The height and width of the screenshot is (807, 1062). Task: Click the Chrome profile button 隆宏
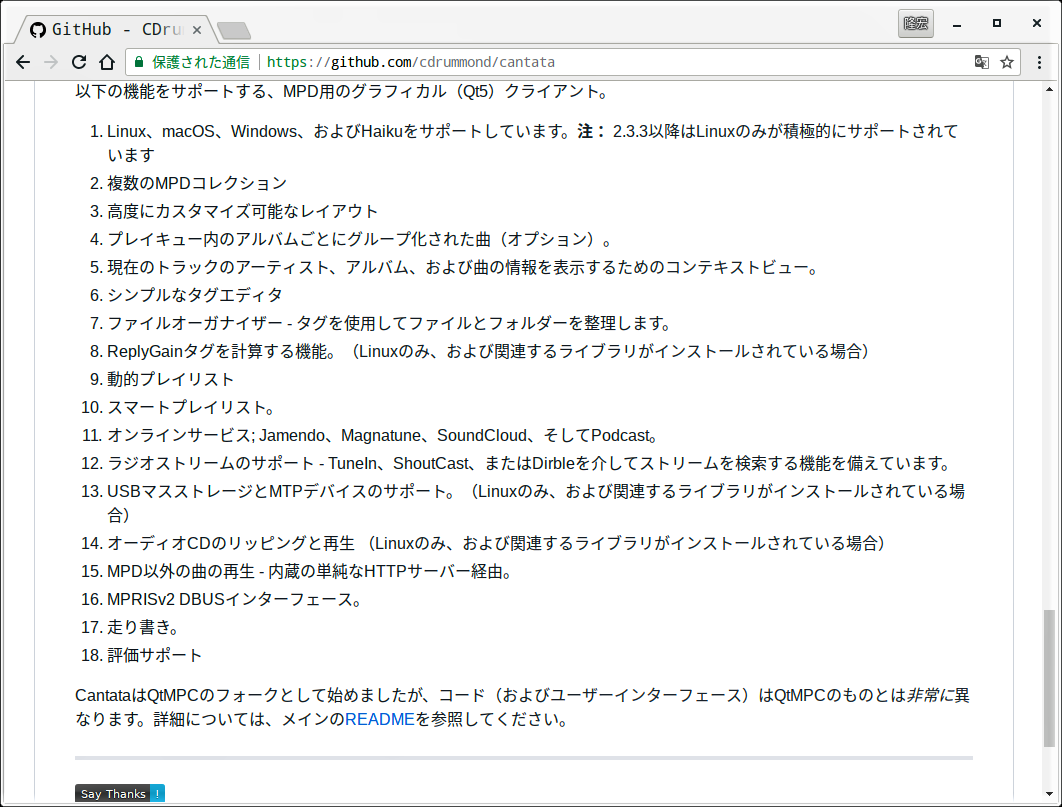(x=916, y=24)
